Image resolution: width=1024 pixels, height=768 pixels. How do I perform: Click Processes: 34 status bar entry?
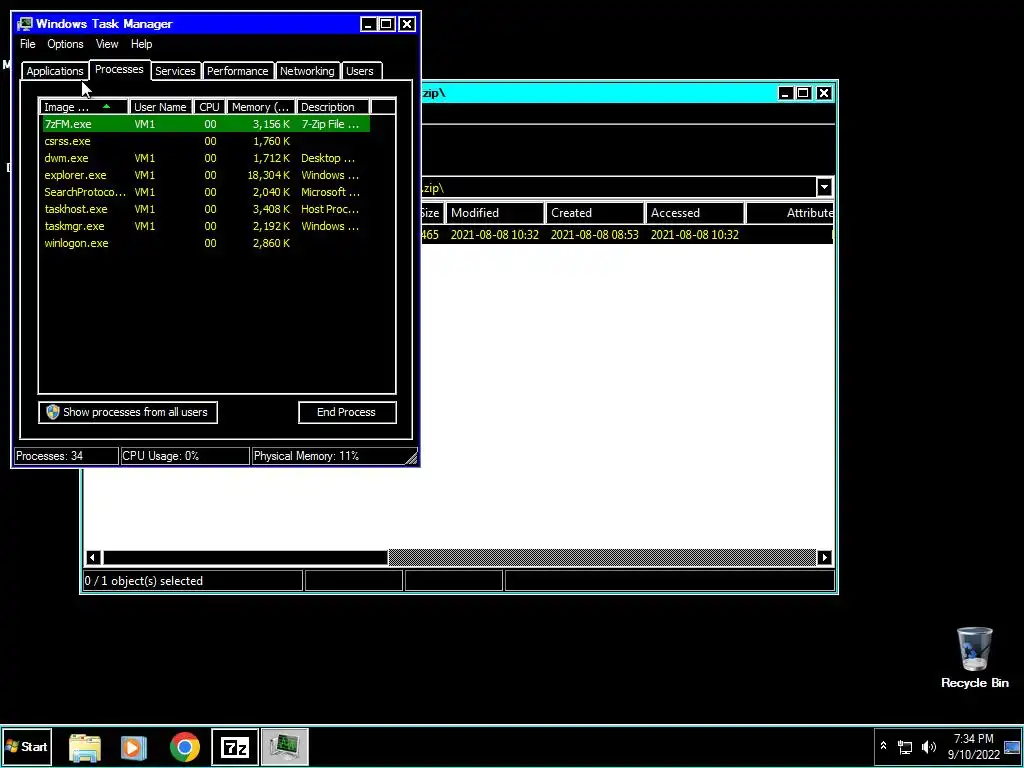[x=66, y=456]
